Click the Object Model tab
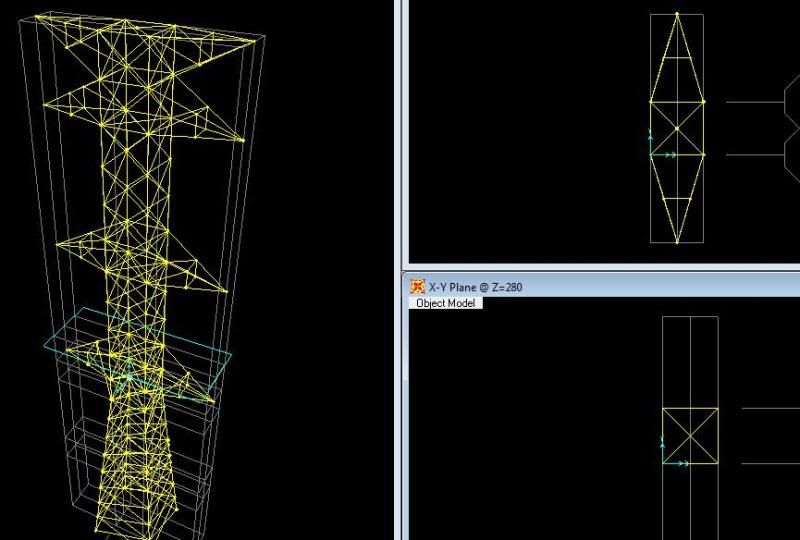800x540 pixels. [445, 303]
